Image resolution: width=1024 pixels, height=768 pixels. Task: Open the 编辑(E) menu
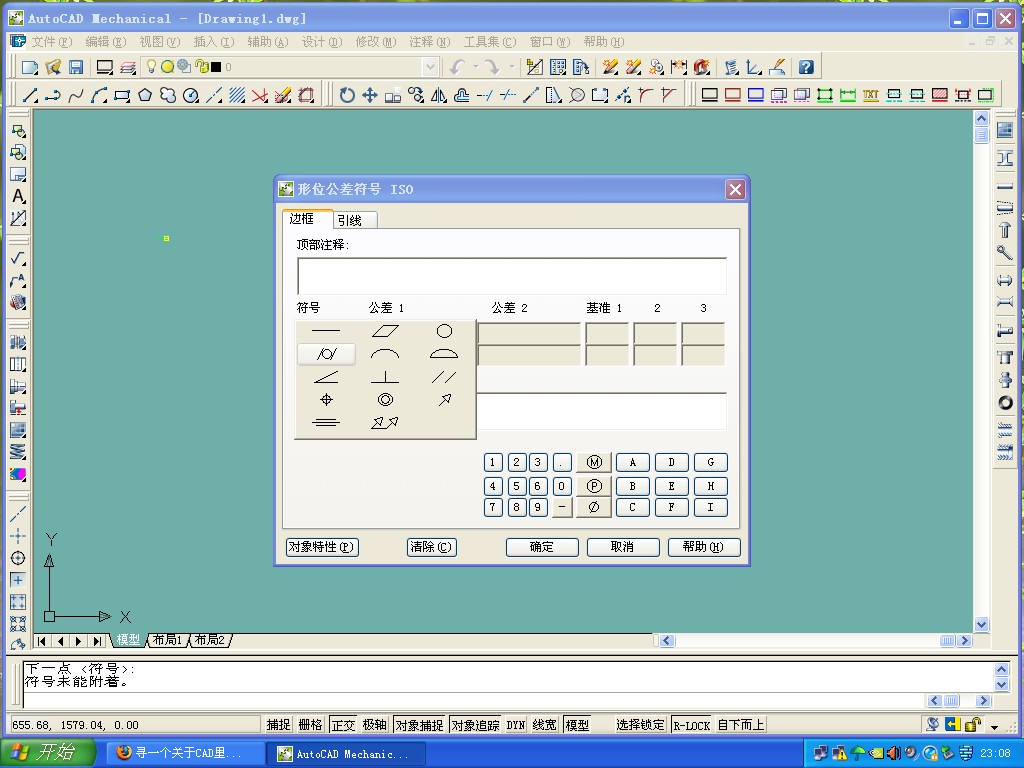click(106, 42)
